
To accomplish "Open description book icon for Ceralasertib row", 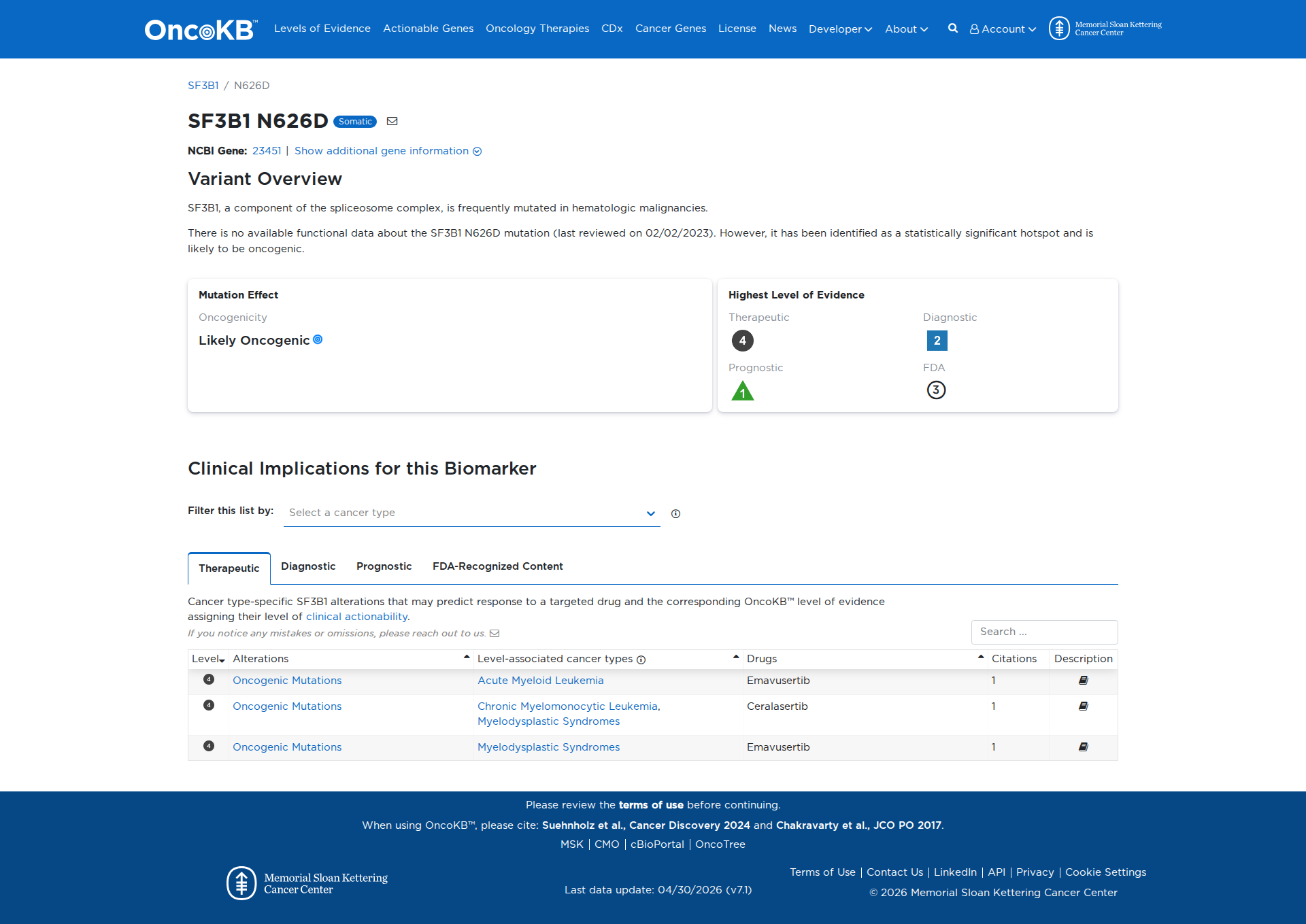I will [1084, 706].
